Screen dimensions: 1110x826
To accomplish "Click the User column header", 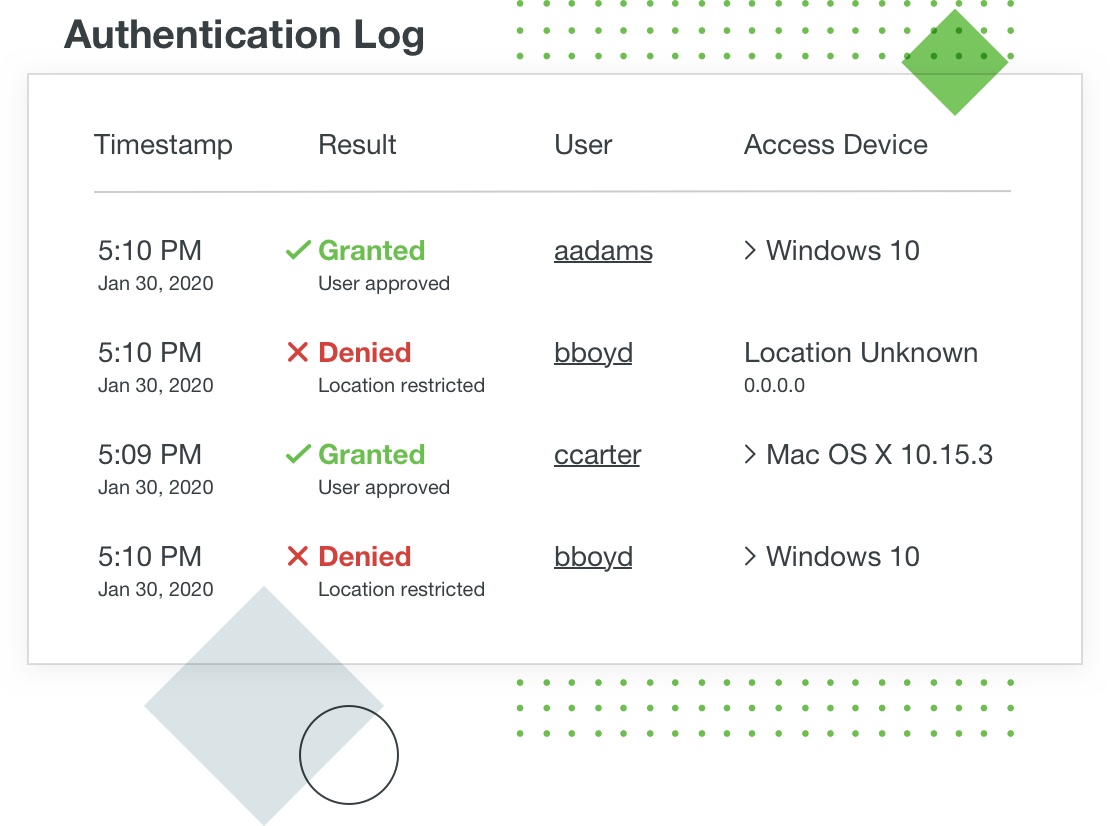I will click(x=583, y=145).
